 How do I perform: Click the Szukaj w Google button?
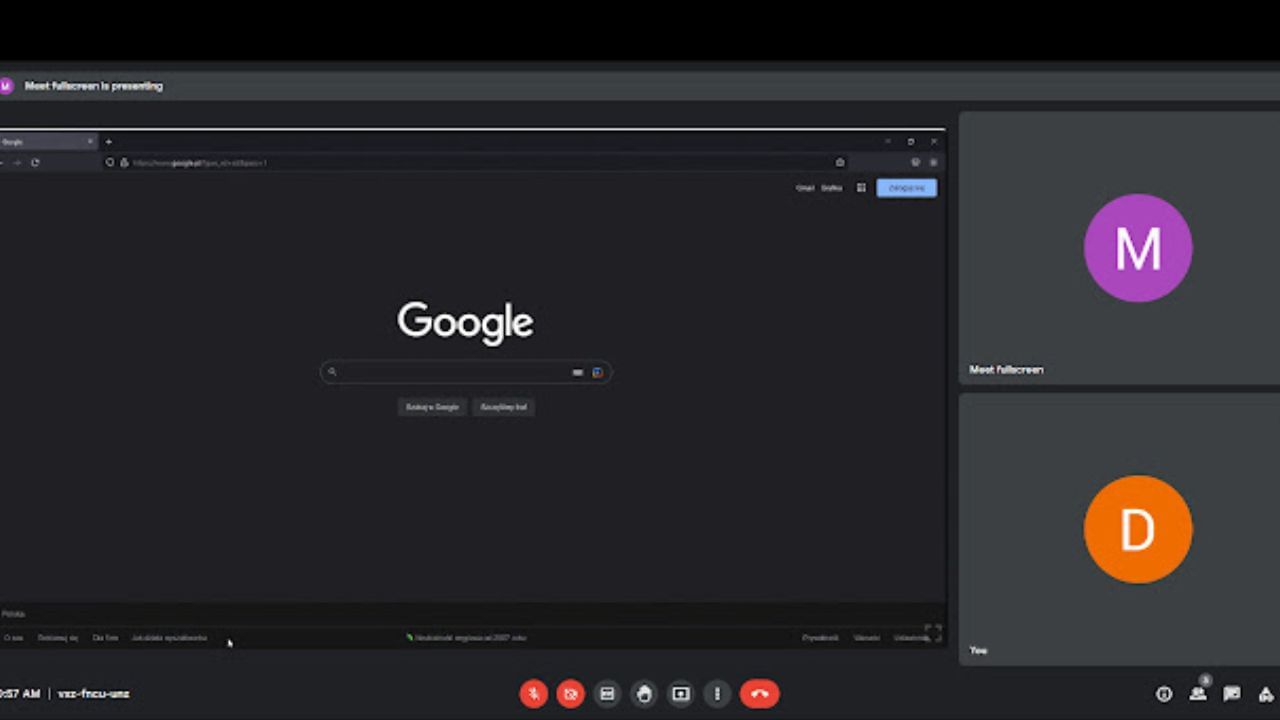pyautogui.click(x=432, y=407)
